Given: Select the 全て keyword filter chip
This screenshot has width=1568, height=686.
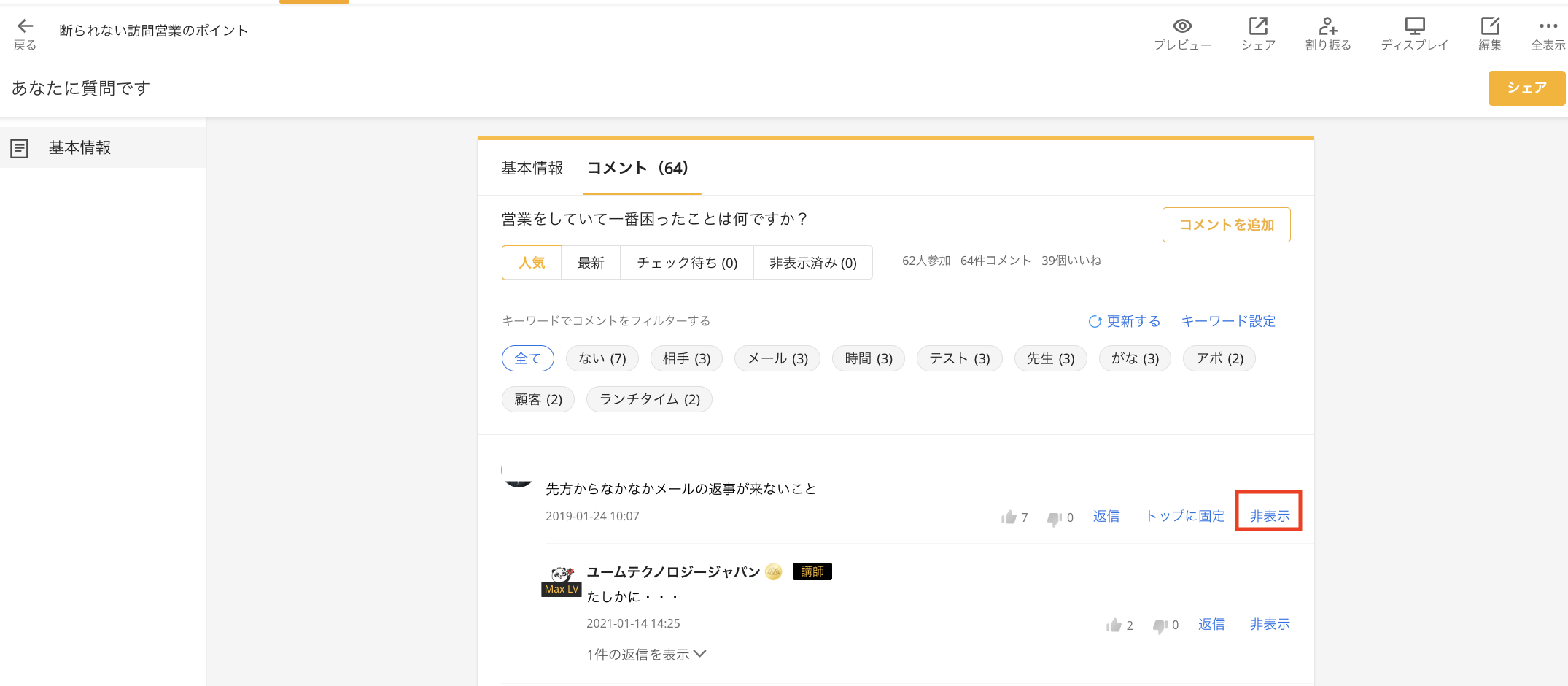Looking at the screenshot, I should (x=527, y=358).
